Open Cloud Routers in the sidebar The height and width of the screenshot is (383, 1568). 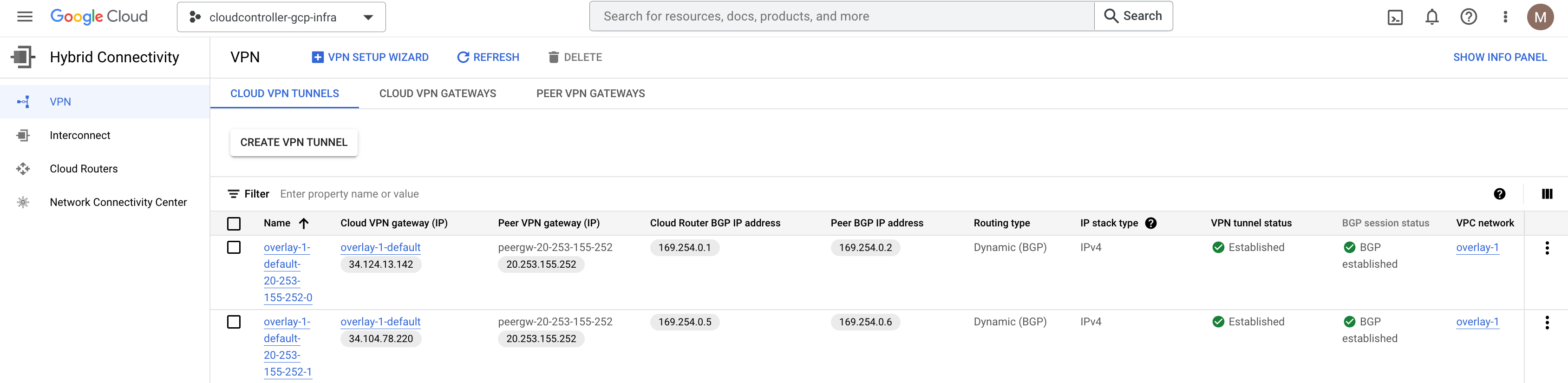click(84, 169)
